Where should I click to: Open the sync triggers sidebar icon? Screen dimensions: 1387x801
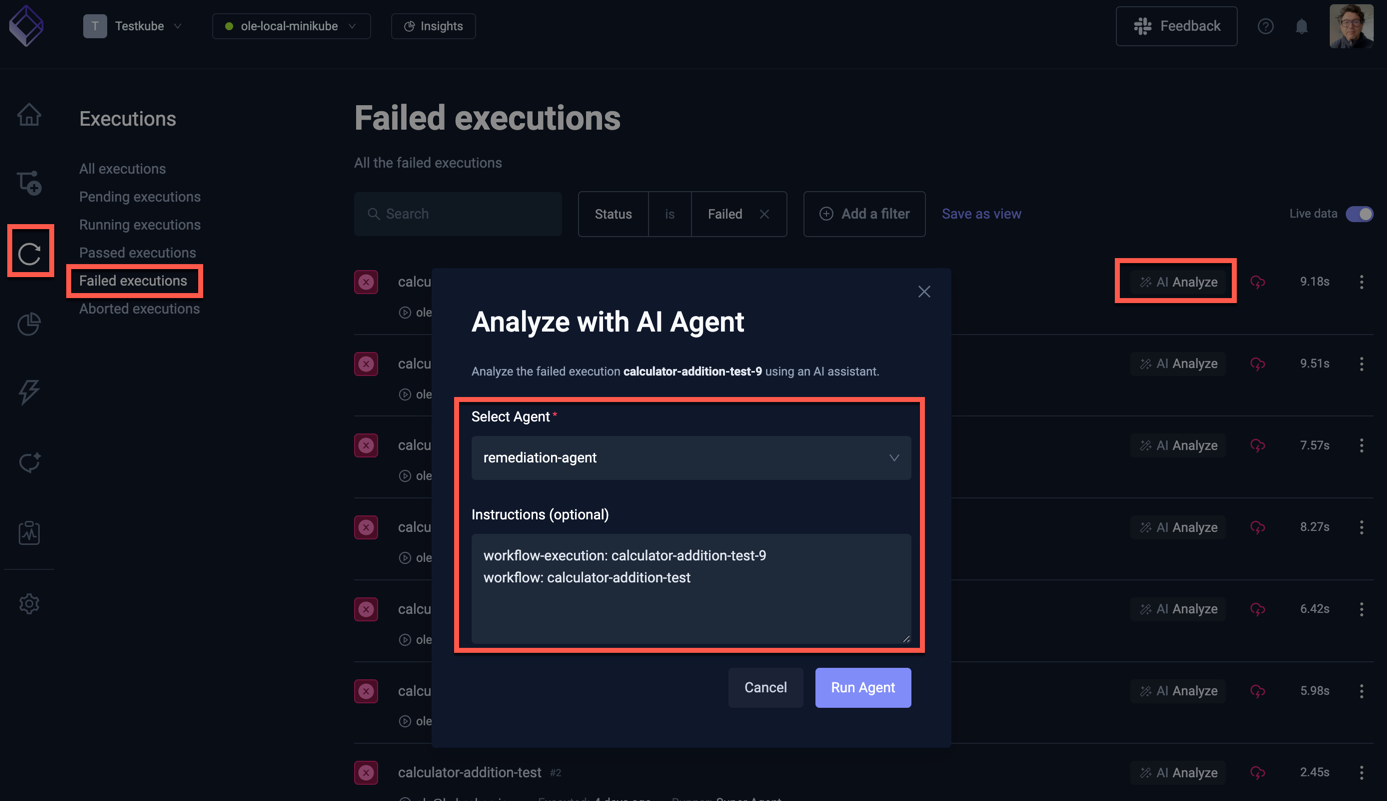point(29,461)
